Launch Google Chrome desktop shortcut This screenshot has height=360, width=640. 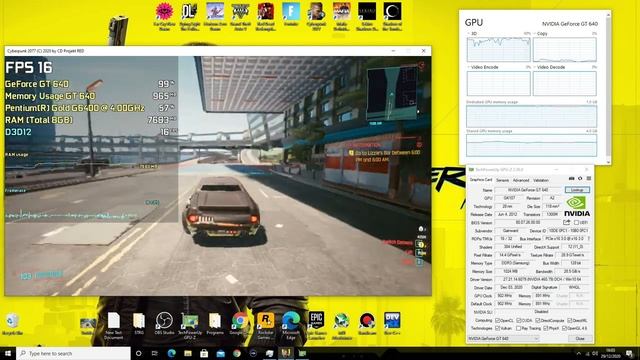click(x=240, y=324)
